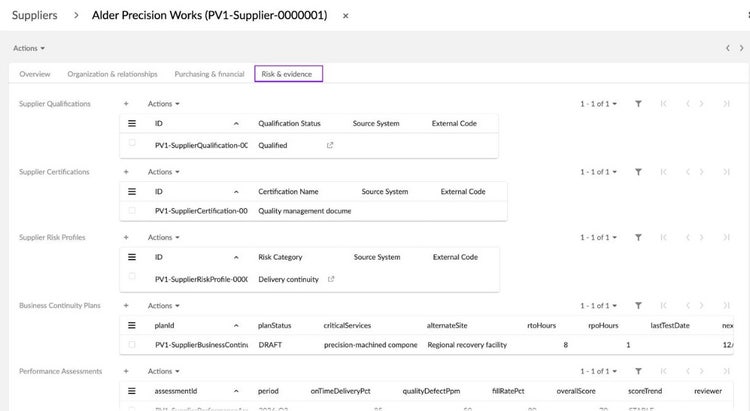This screenshot has height=411, width=750.
Task: Open the top-level Actions dropdown
Action: click(29, 48)
